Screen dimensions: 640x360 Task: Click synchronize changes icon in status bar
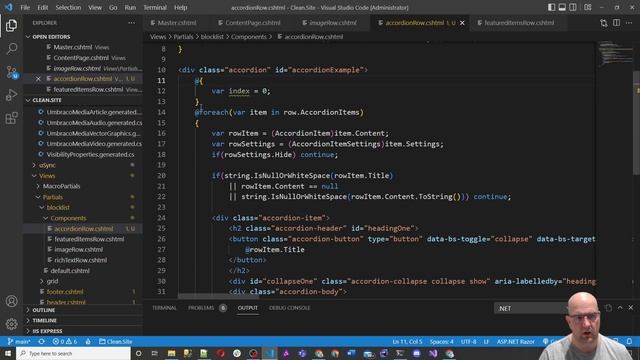(42, 342)
